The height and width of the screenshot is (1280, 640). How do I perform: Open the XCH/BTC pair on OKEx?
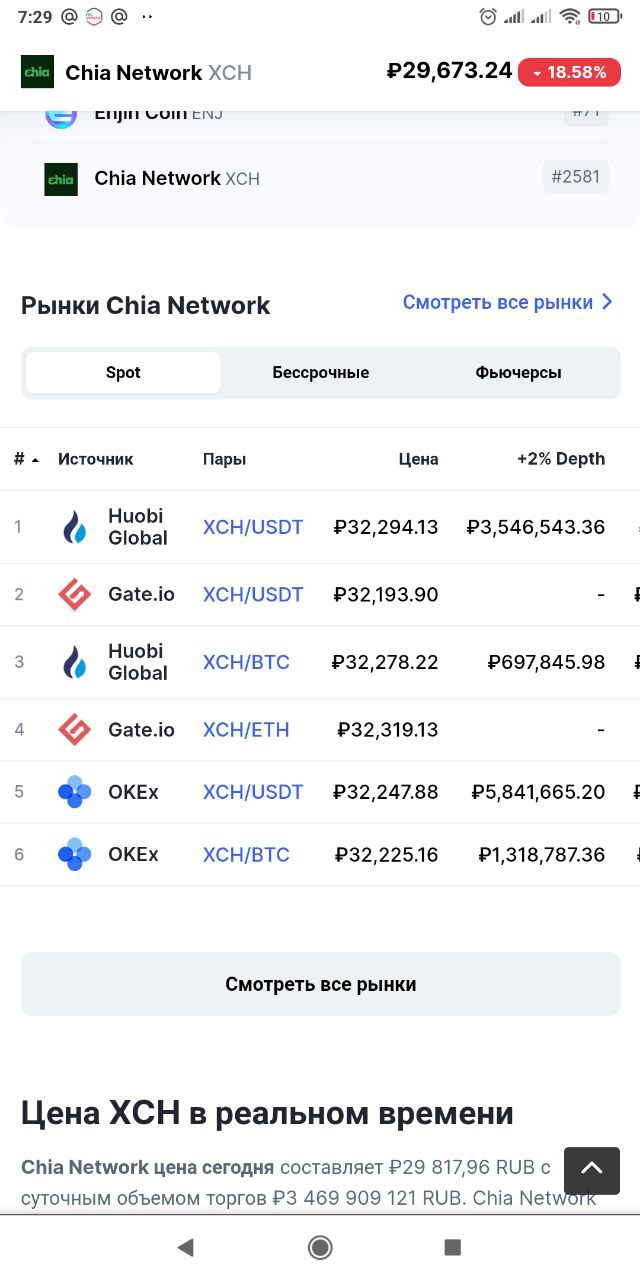coord(246,855)
